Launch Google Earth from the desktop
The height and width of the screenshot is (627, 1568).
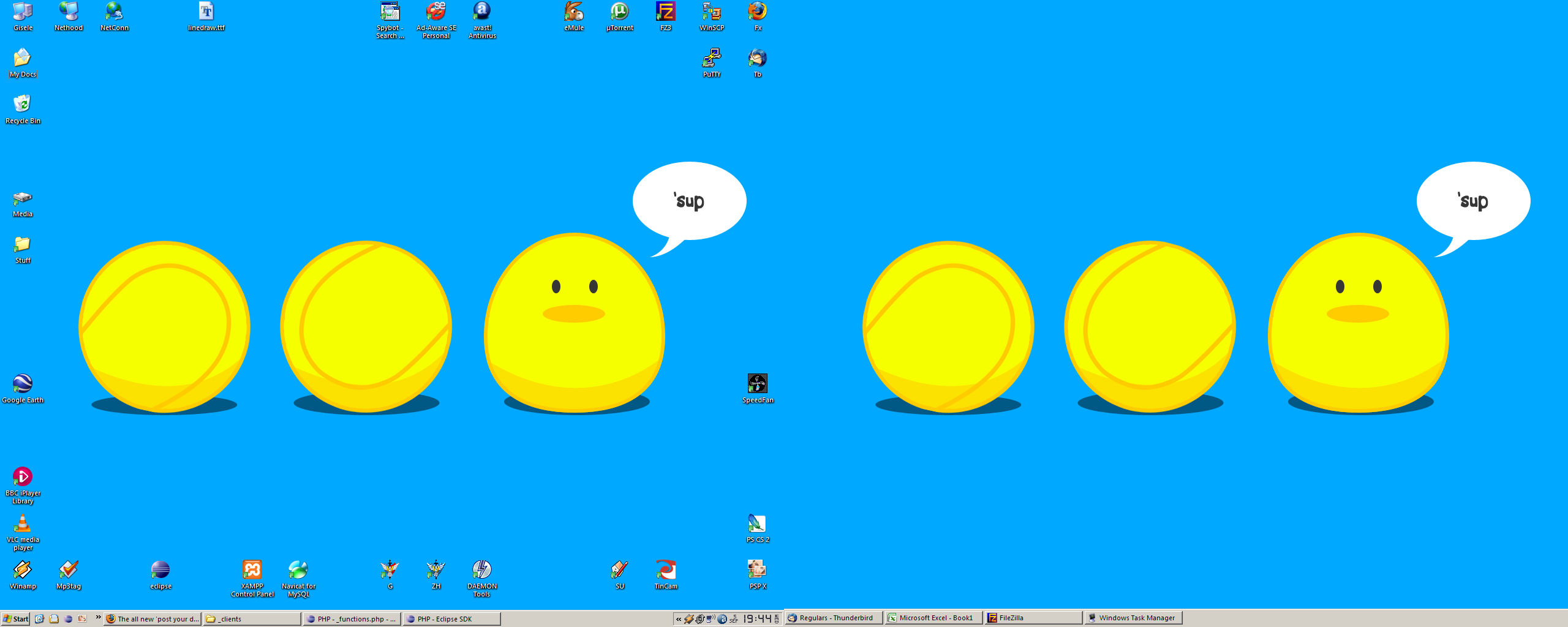(23, 389)
